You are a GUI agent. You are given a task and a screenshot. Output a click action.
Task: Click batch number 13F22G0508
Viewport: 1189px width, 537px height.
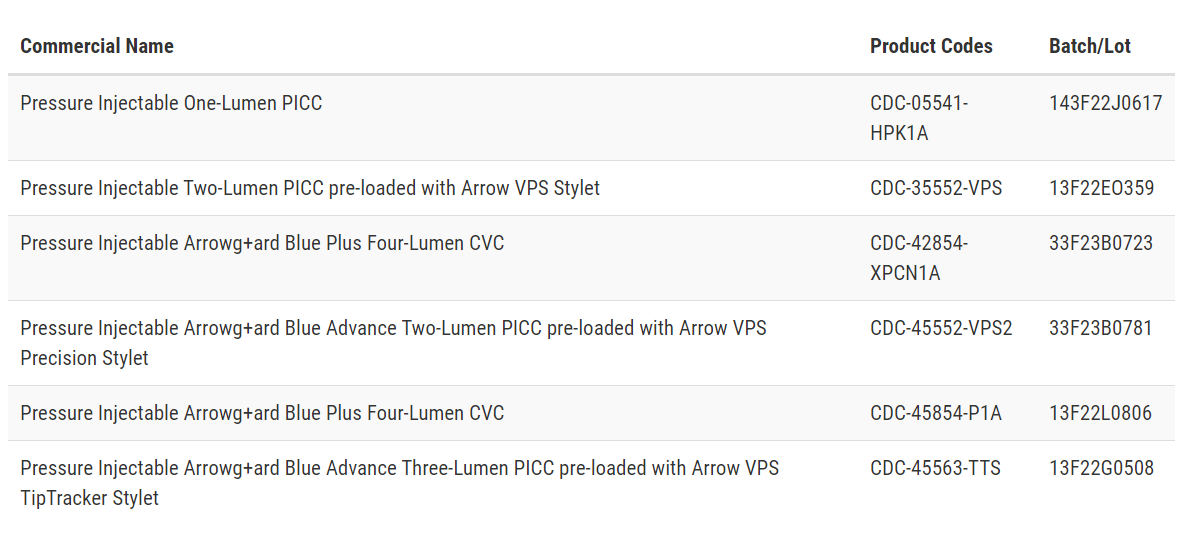pos(1102,469)
